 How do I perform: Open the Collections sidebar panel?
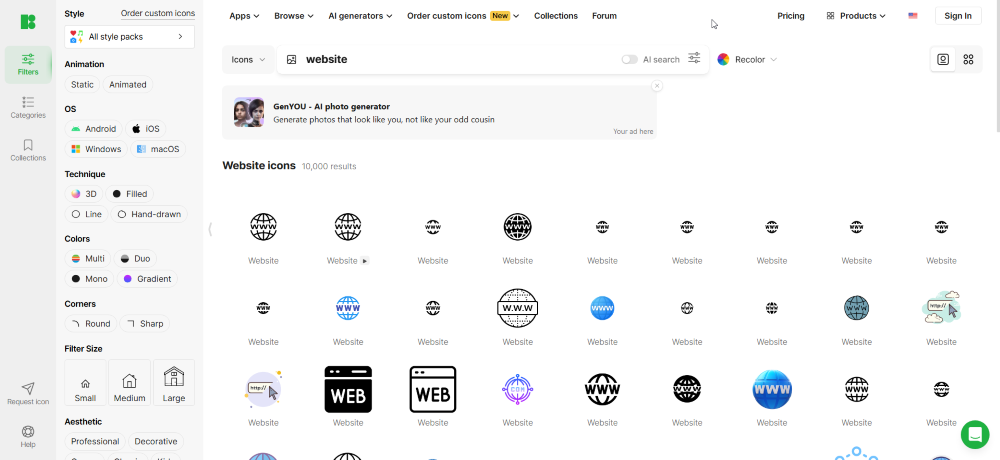pyautogui.click(x=28, y=151)
